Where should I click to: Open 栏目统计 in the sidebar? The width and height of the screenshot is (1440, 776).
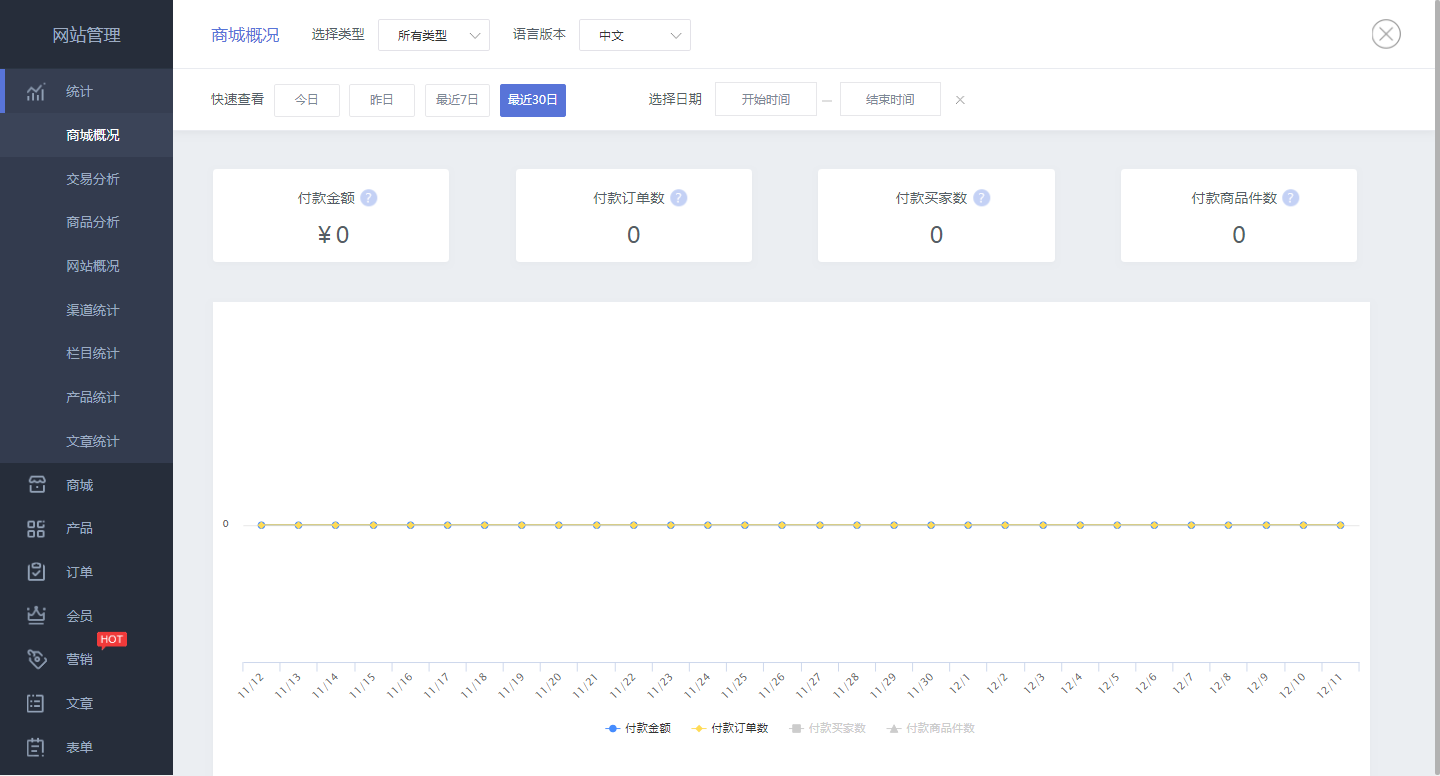pos(86,353)
